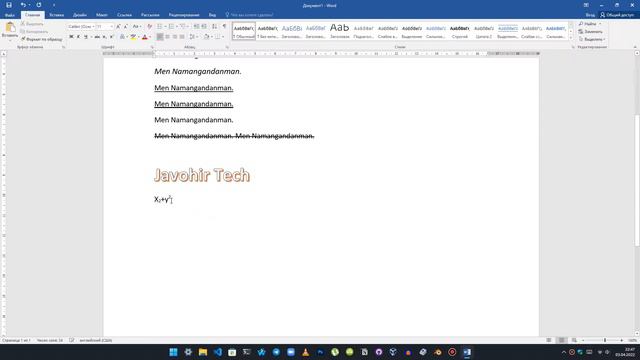Click the Paste (Вставить) clipboard icon
The height and width of the screenshot is (360, 640).
10,28
